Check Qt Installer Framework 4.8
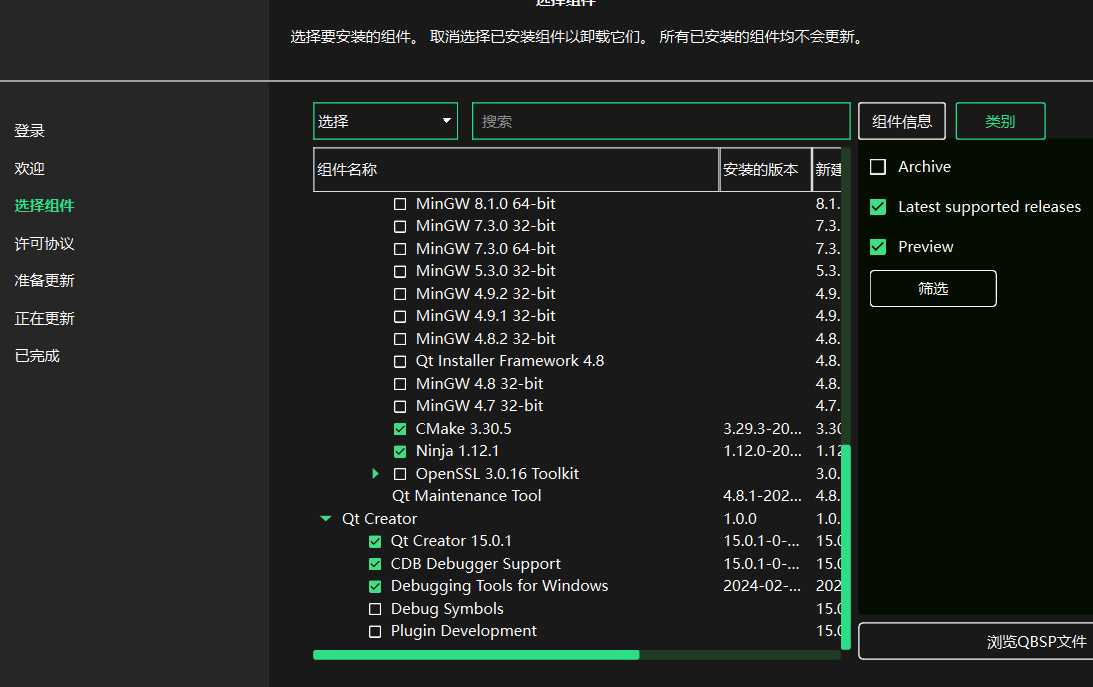This screenshot has height=687, width=1093. point(400,362)
